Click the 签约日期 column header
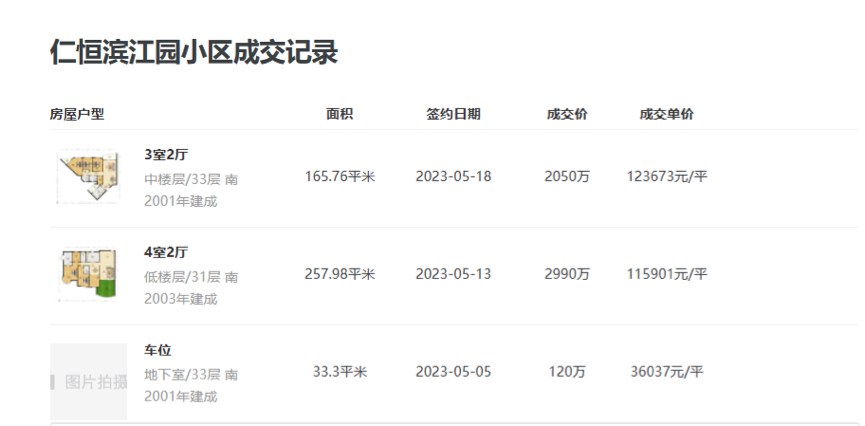 point(453,114)
